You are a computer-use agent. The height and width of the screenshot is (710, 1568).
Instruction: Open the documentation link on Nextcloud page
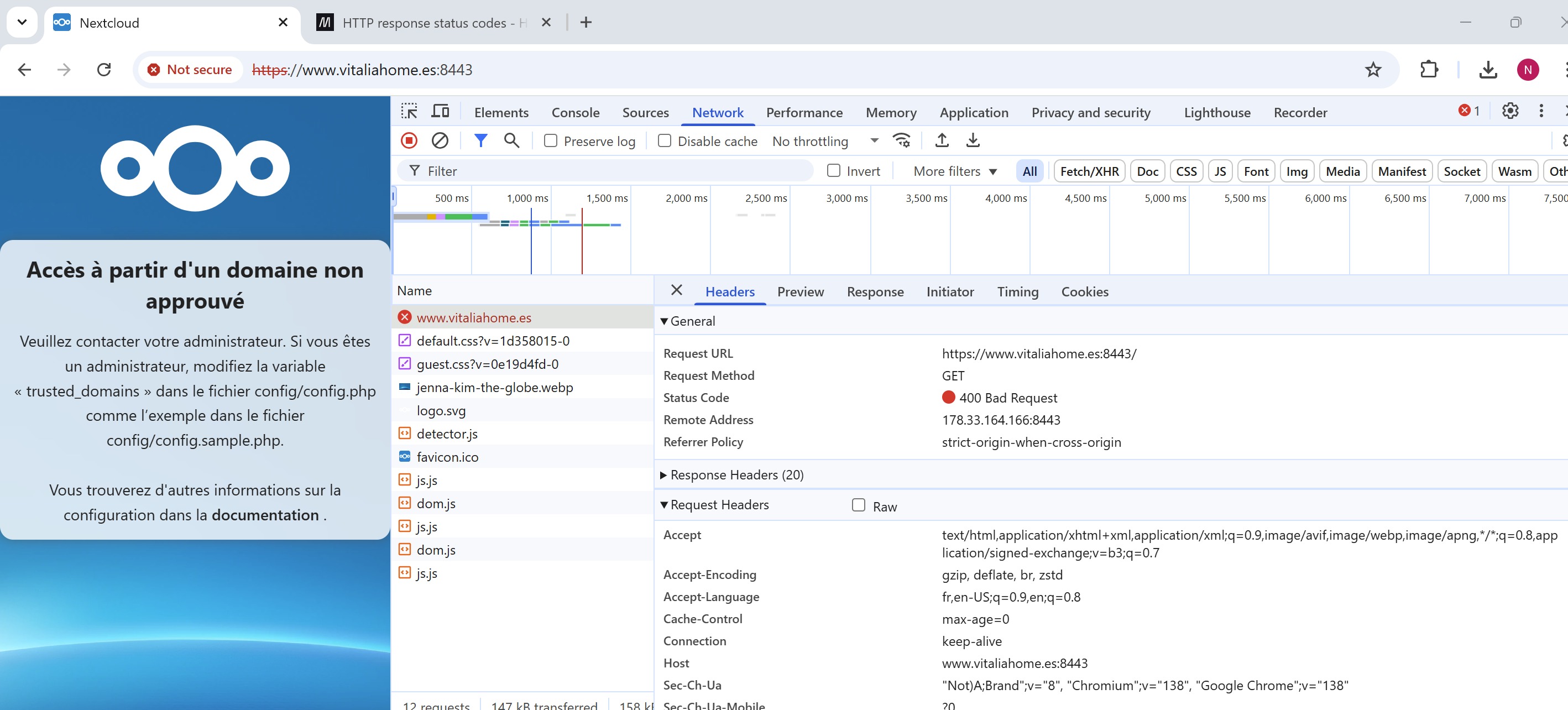tap(265, 515)
